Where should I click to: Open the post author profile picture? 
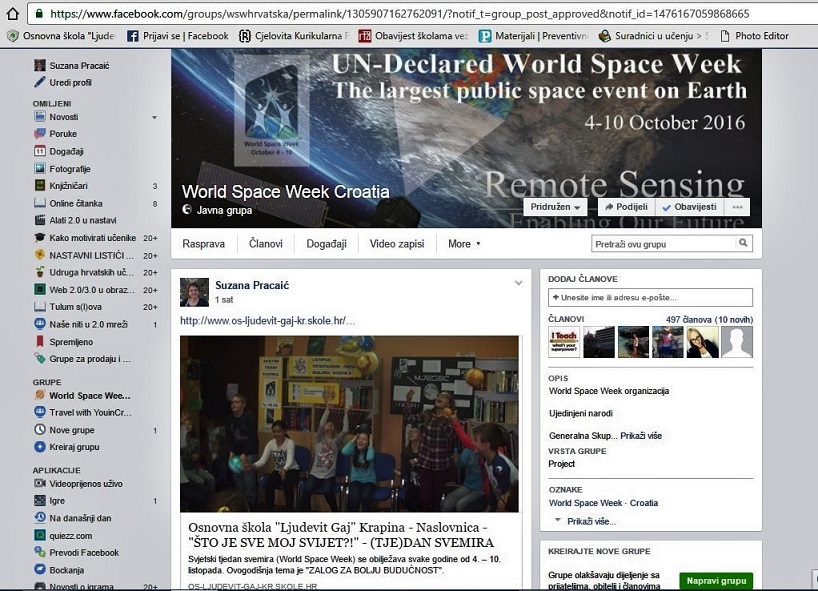(x=195, y=292)
